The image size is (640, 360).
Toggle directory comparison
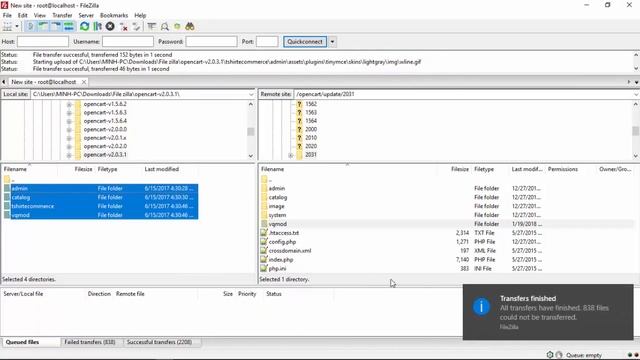point(164,27)
